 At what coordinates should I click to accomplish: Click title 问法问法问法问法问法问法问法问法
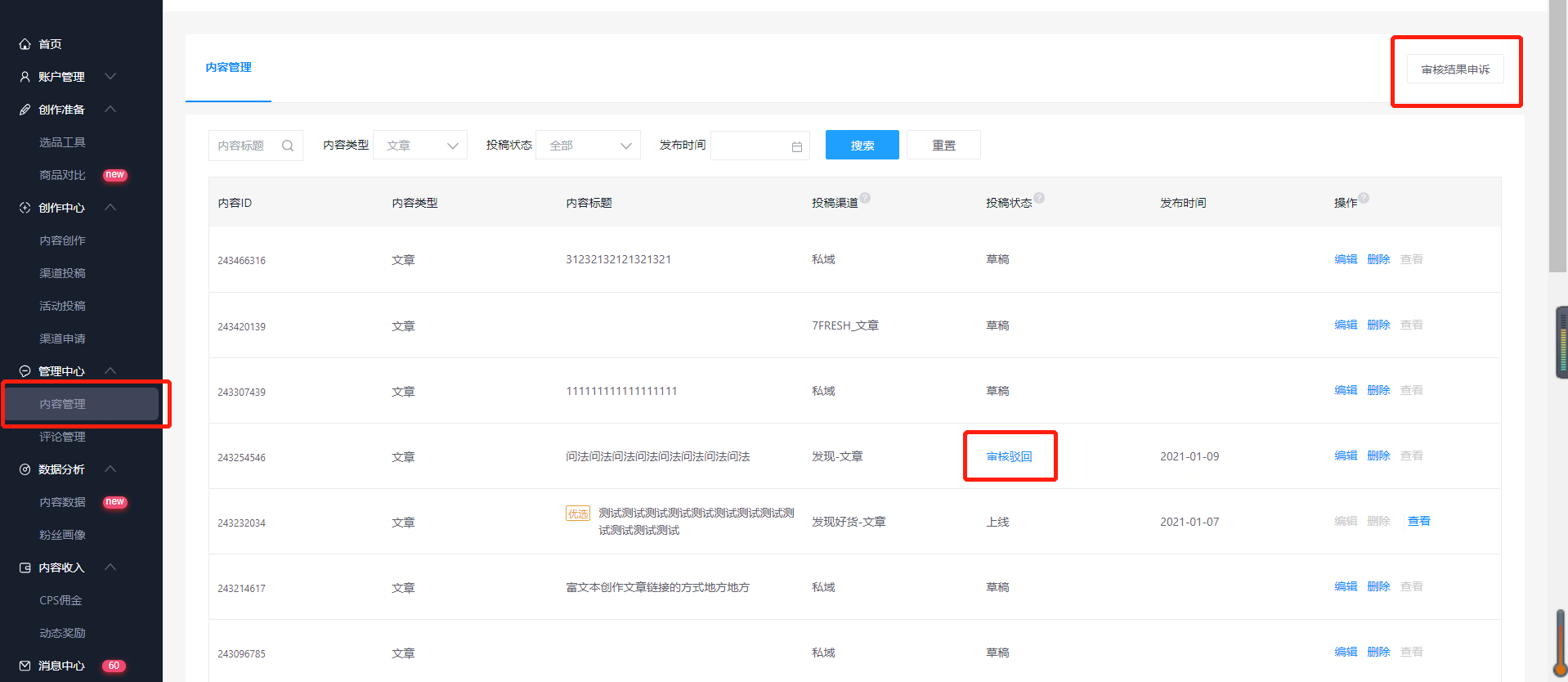point(657,456)
